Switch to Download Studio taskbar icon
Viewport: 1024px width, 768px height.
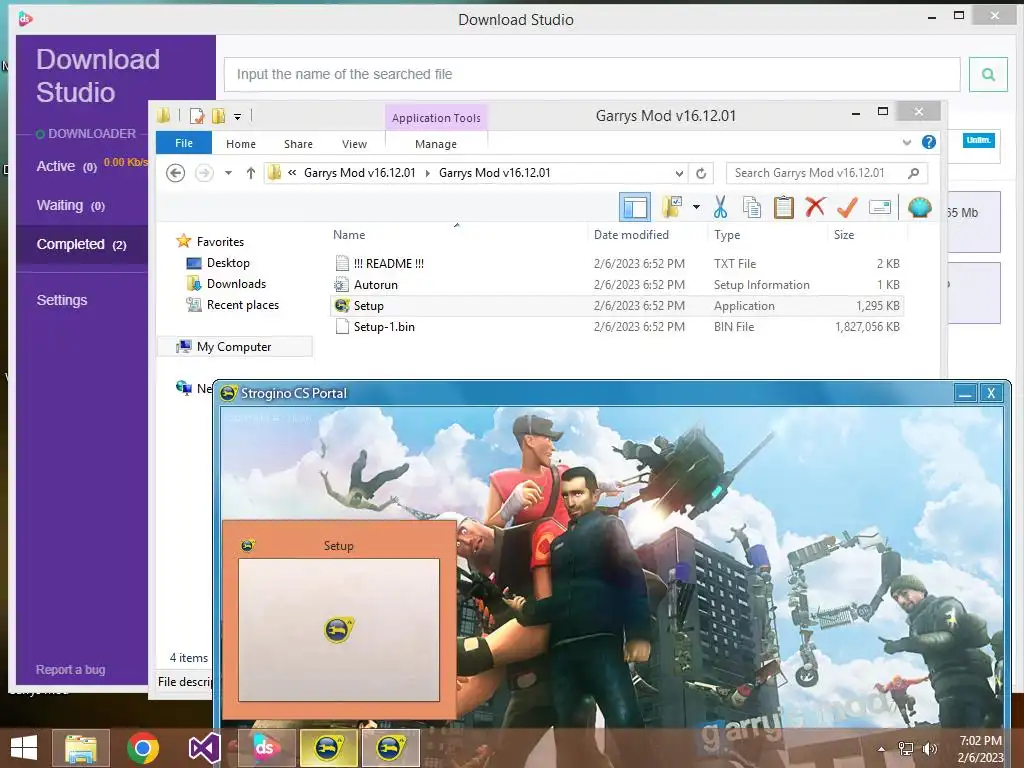point(265,748)
